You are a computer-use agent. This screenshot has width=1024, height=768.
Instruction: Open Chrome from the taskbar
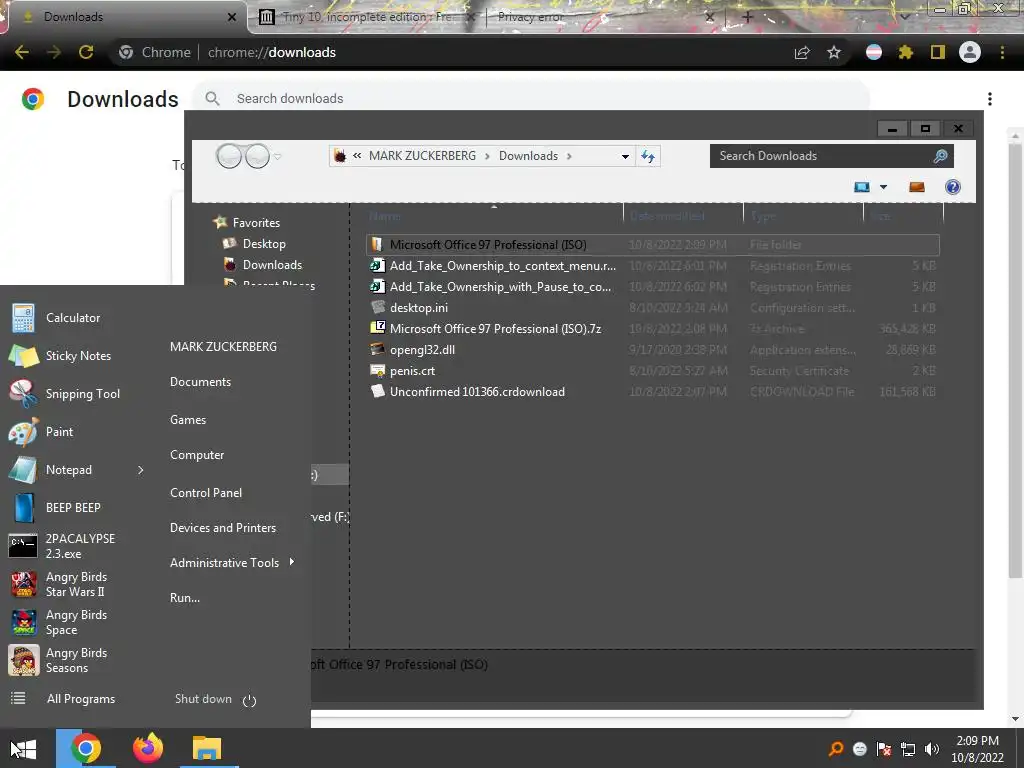pos(86,748)
